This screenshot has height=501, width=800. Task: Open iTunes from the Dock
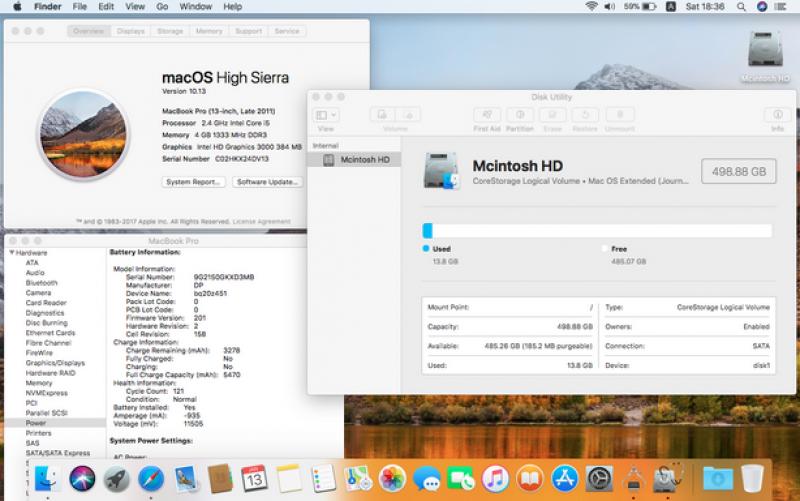pos(495,479)
